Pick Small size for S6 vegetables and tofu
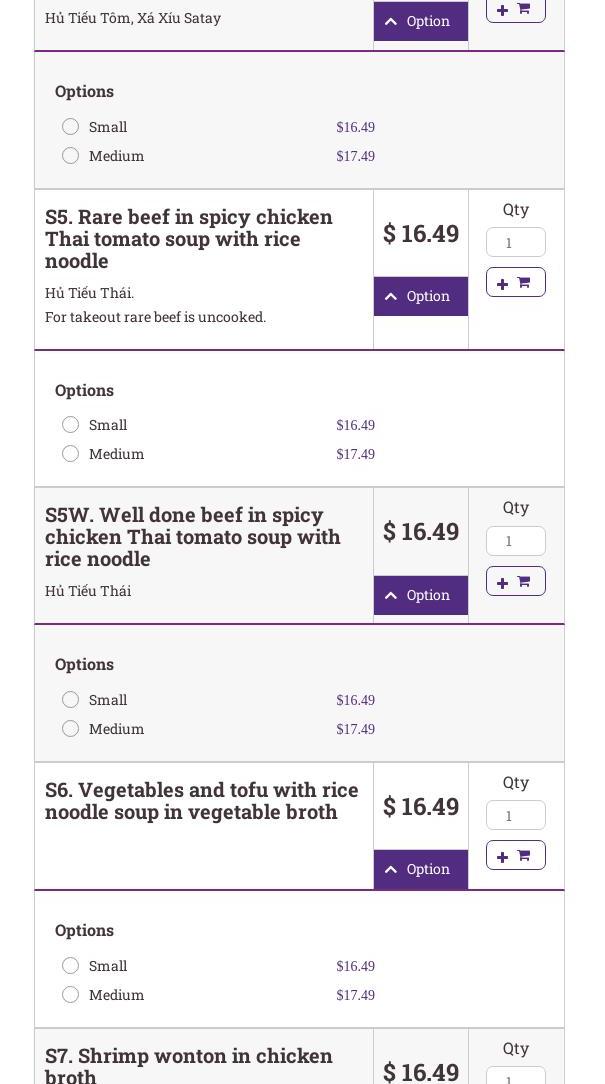The height and width of the screenshot is (1084, 605). click(x=71, y=966)
